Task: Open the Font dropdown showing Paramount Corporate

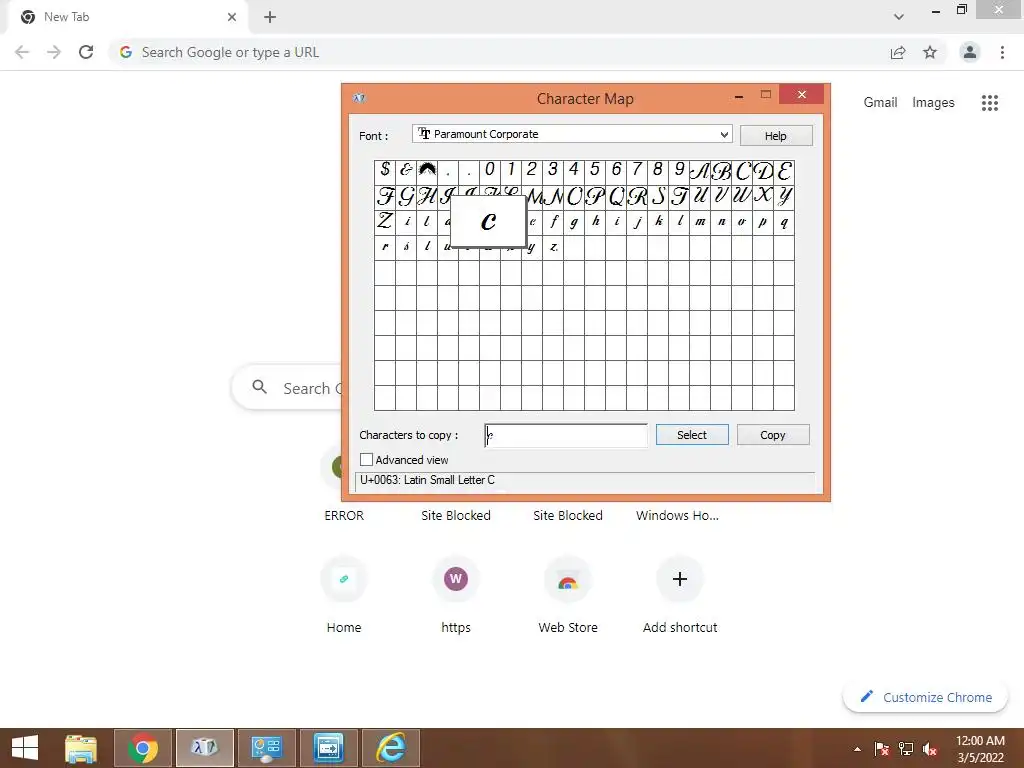Action: pyautogui.click(x=572, y=134)
